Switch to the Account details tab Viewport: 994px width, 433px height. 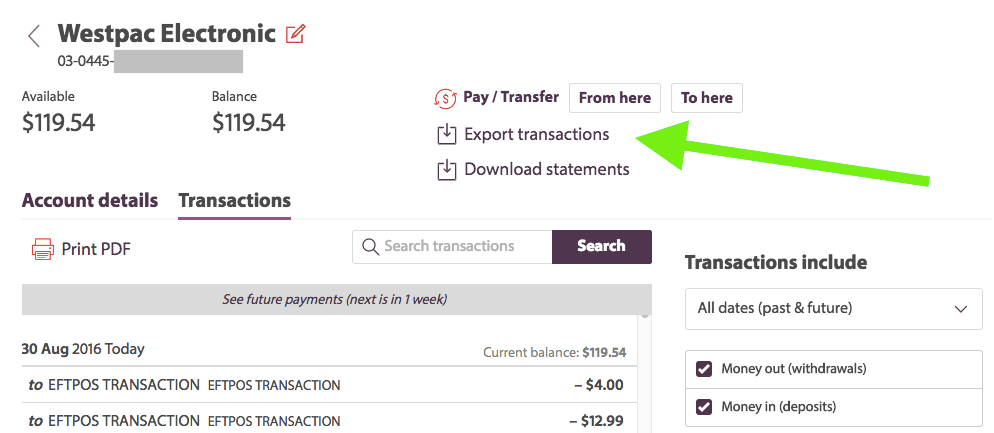90,200
